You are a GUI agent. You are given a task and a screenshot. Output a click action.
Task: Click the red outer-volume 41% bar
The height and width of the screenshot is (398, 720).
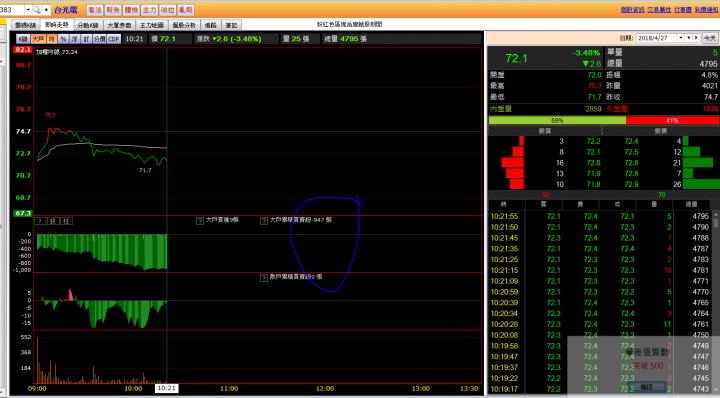tap(672, 120)
